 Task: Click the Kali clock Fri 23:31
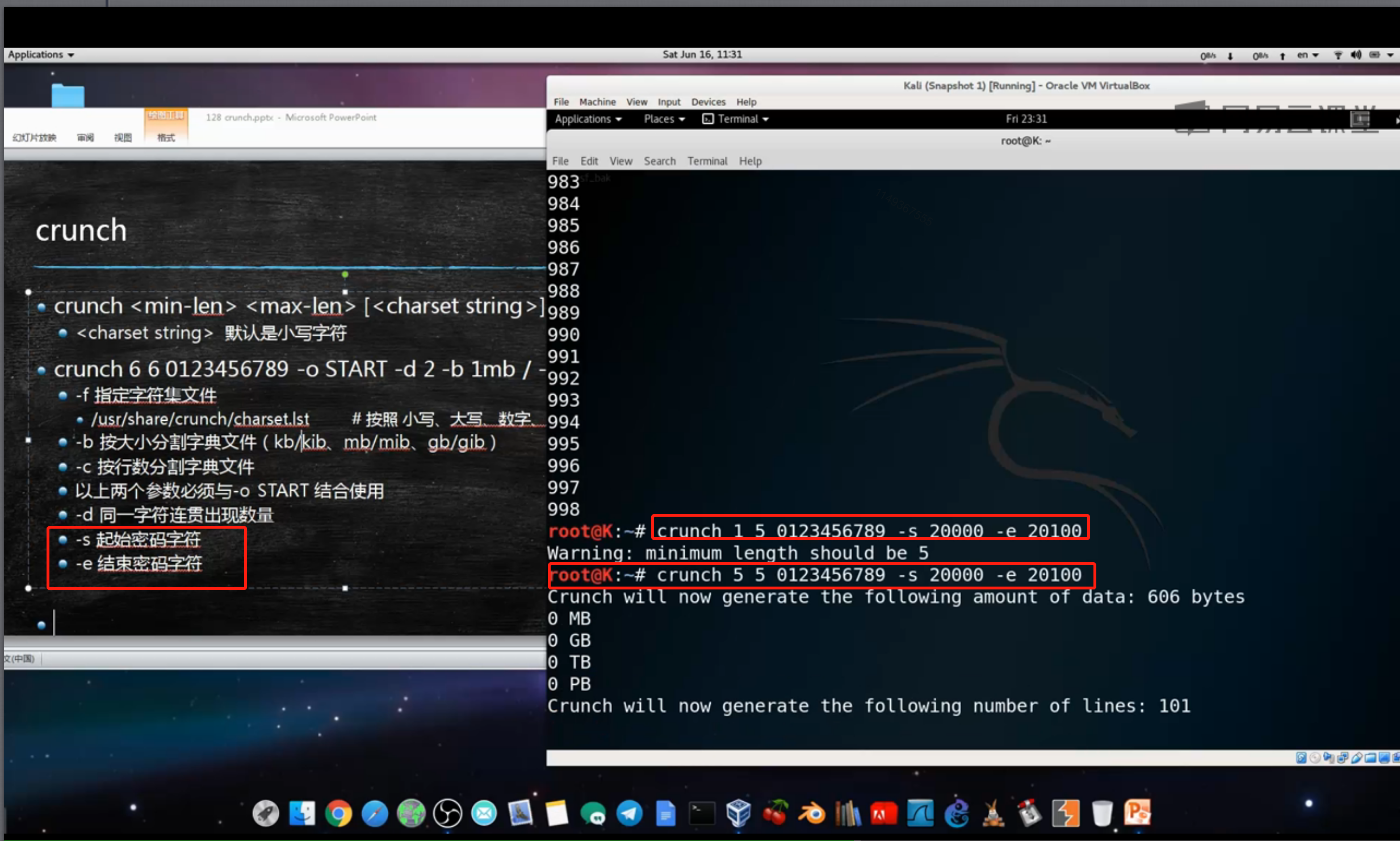(1026, 119)
